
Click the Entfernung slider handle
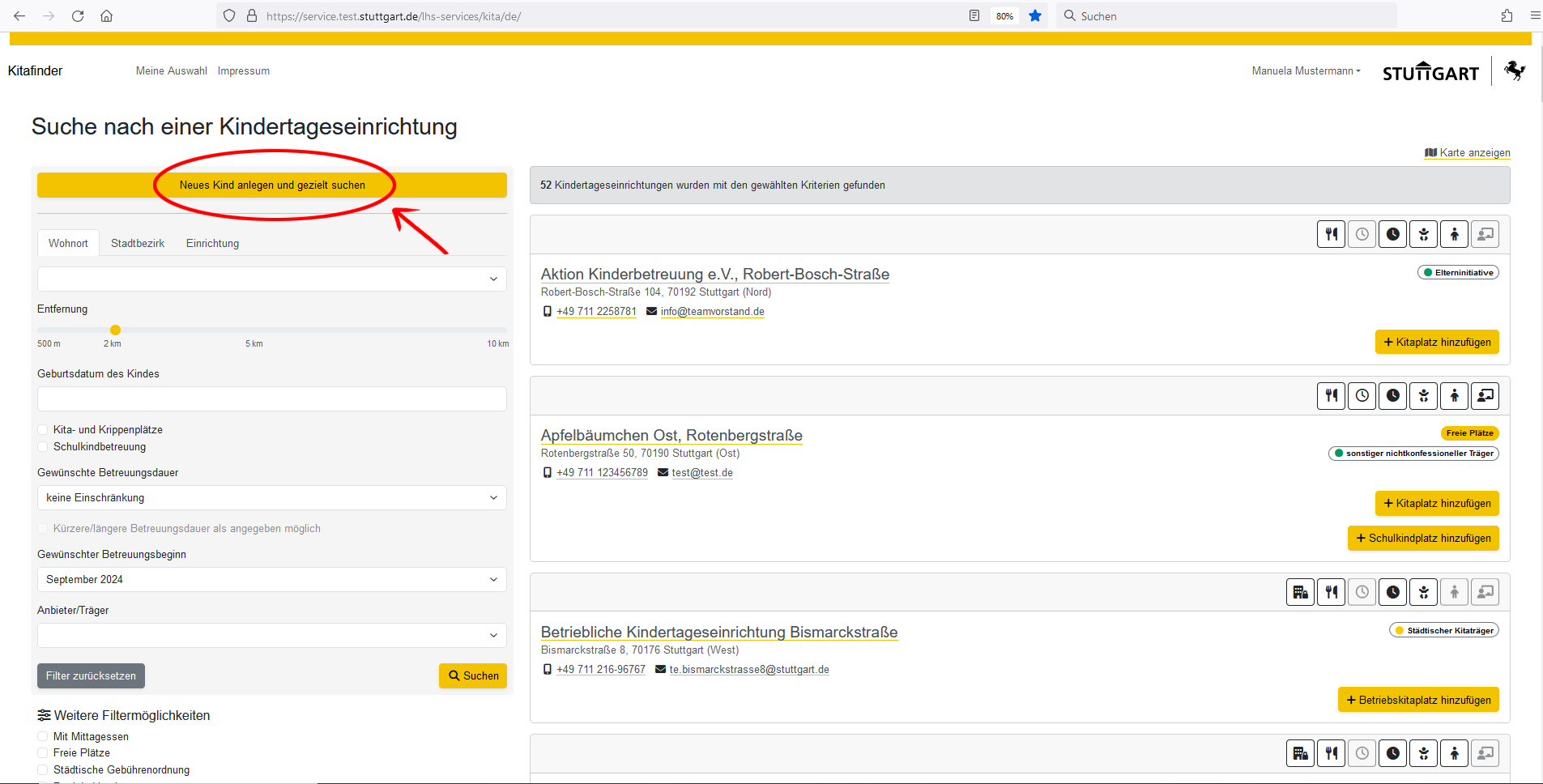pyautogui.click(x=115, y=330)
